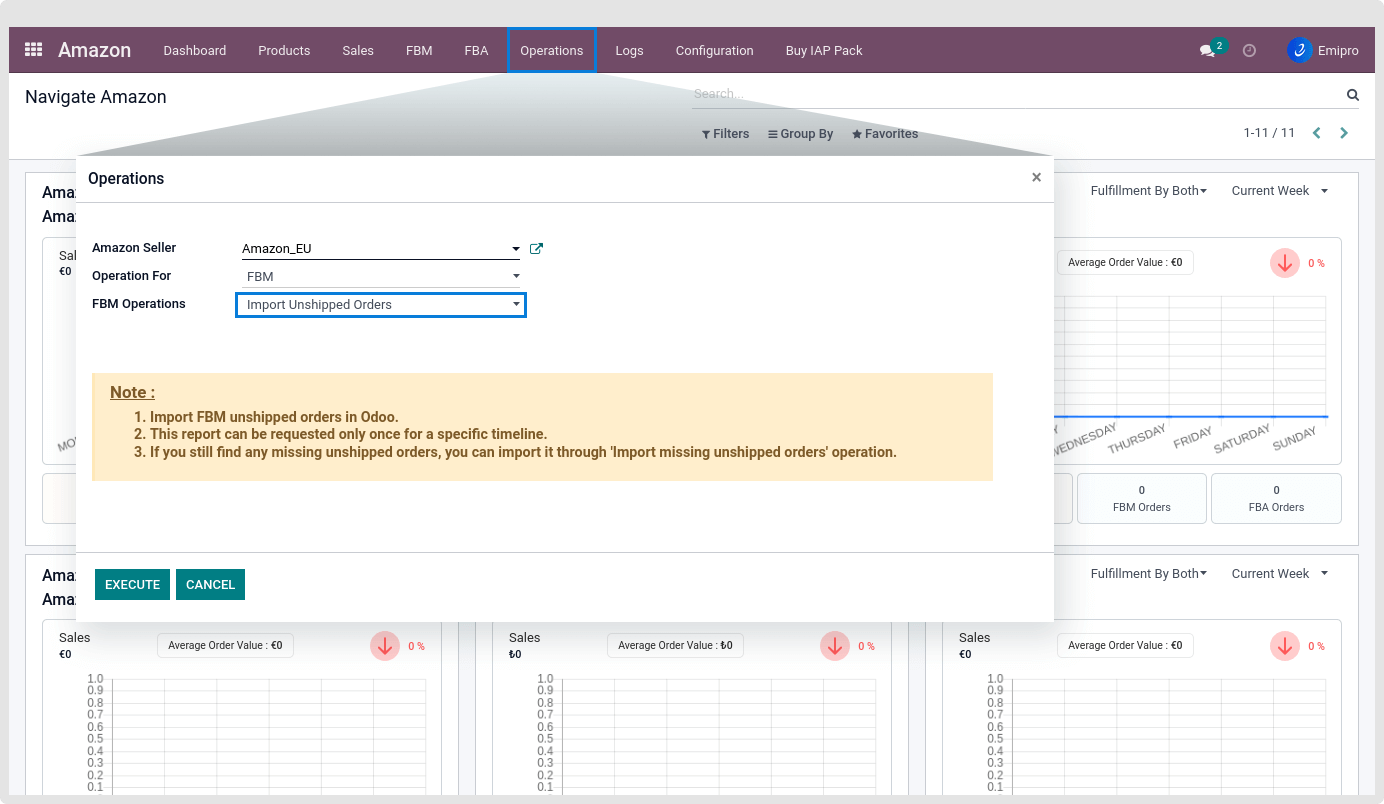Click the search input field
This screenshot has height=804, width=1384.
[1010, 95]
